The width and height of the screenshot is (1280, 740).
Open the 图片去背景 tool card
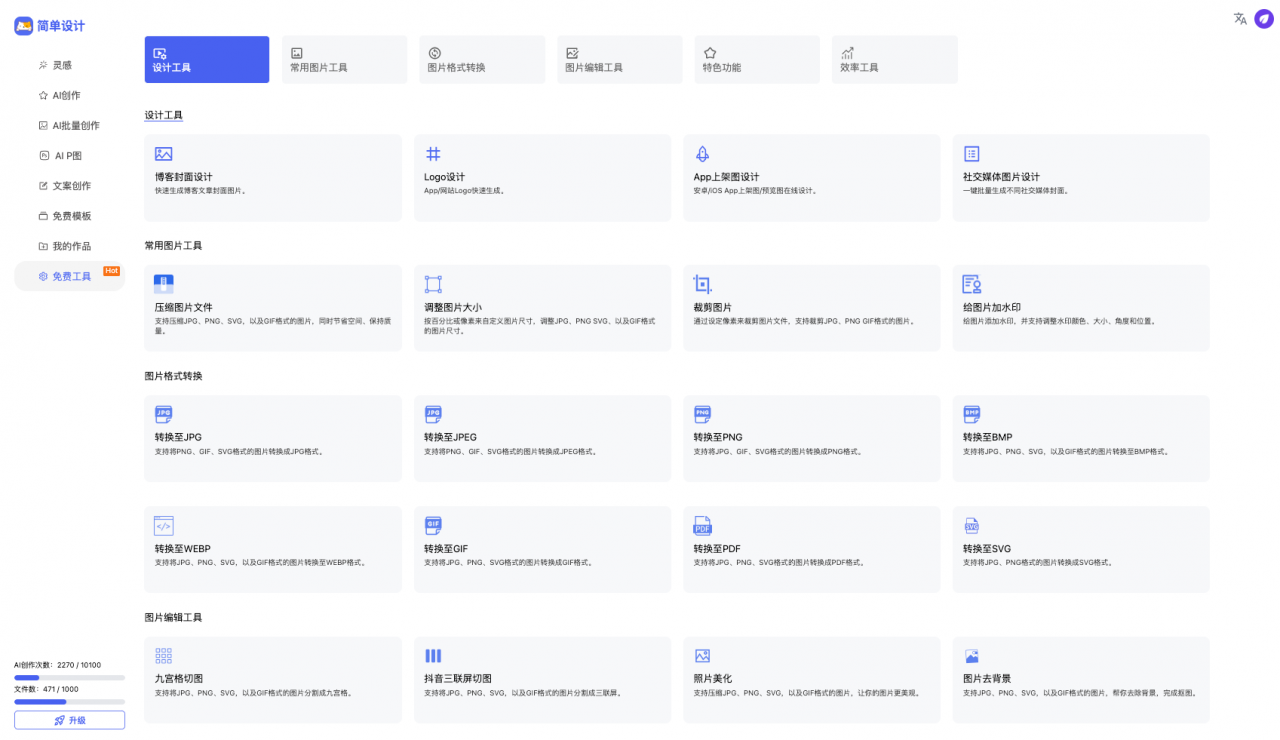click(1080, 679)
